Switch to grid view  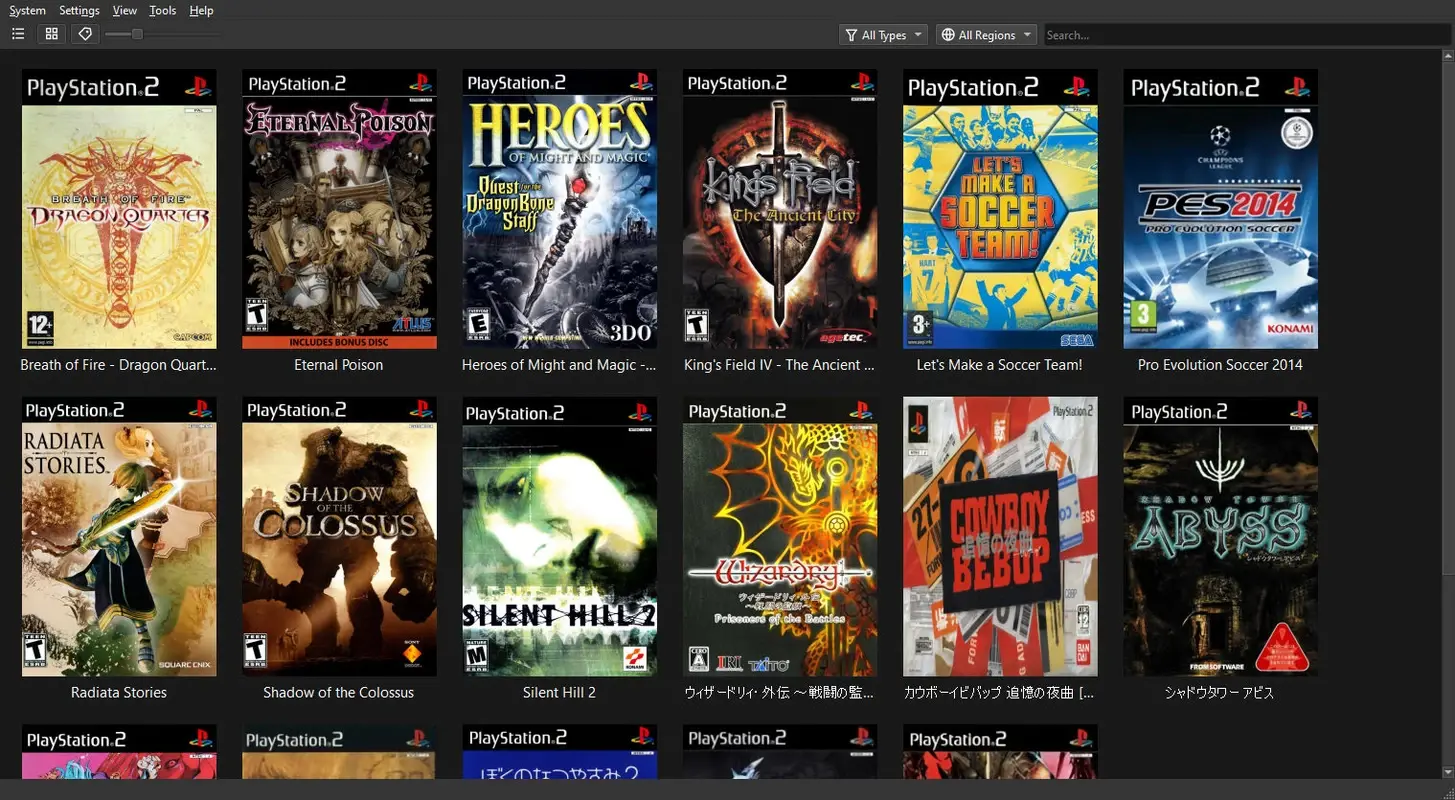pyautogui.click(x=51, y=33)
